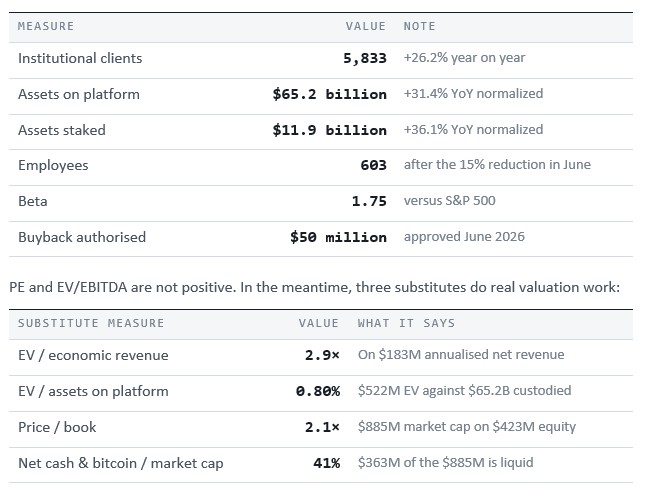Select the Price / book row label
Image resolution: width=649 pixels, height=502 pixels.
[x=57, y=428]
